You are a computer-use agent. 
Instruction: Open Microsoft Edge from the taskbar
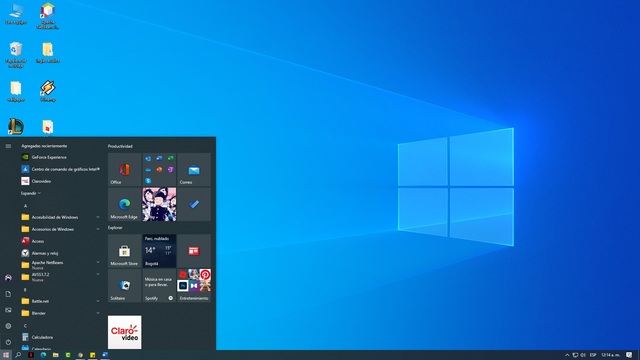coord(43,355)
